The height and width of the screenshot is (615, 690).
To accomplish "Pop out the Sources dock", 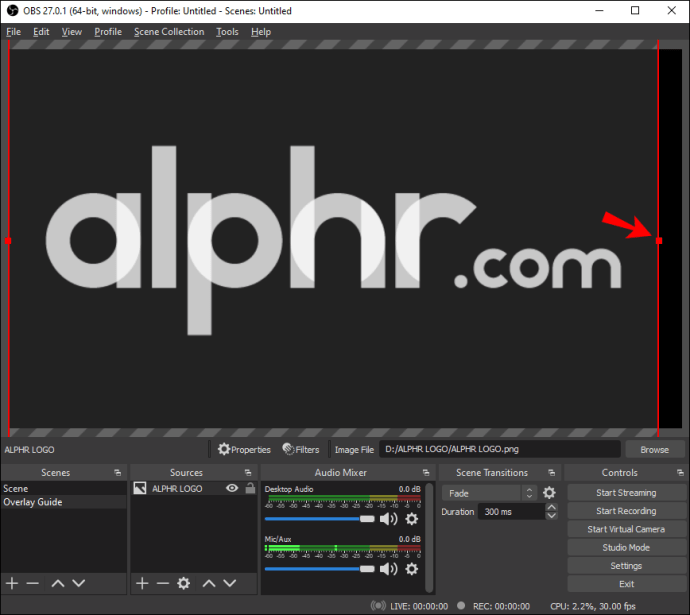I will [x=248, y=472].
